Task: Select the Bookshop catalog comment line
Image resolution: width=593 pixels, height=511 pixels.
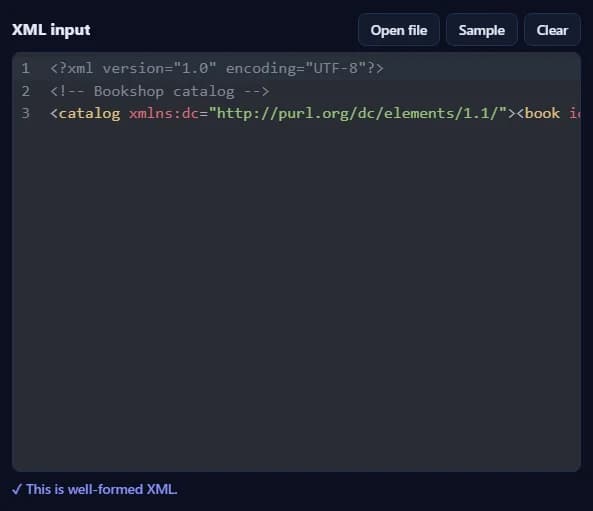Action: coord(160,91)
